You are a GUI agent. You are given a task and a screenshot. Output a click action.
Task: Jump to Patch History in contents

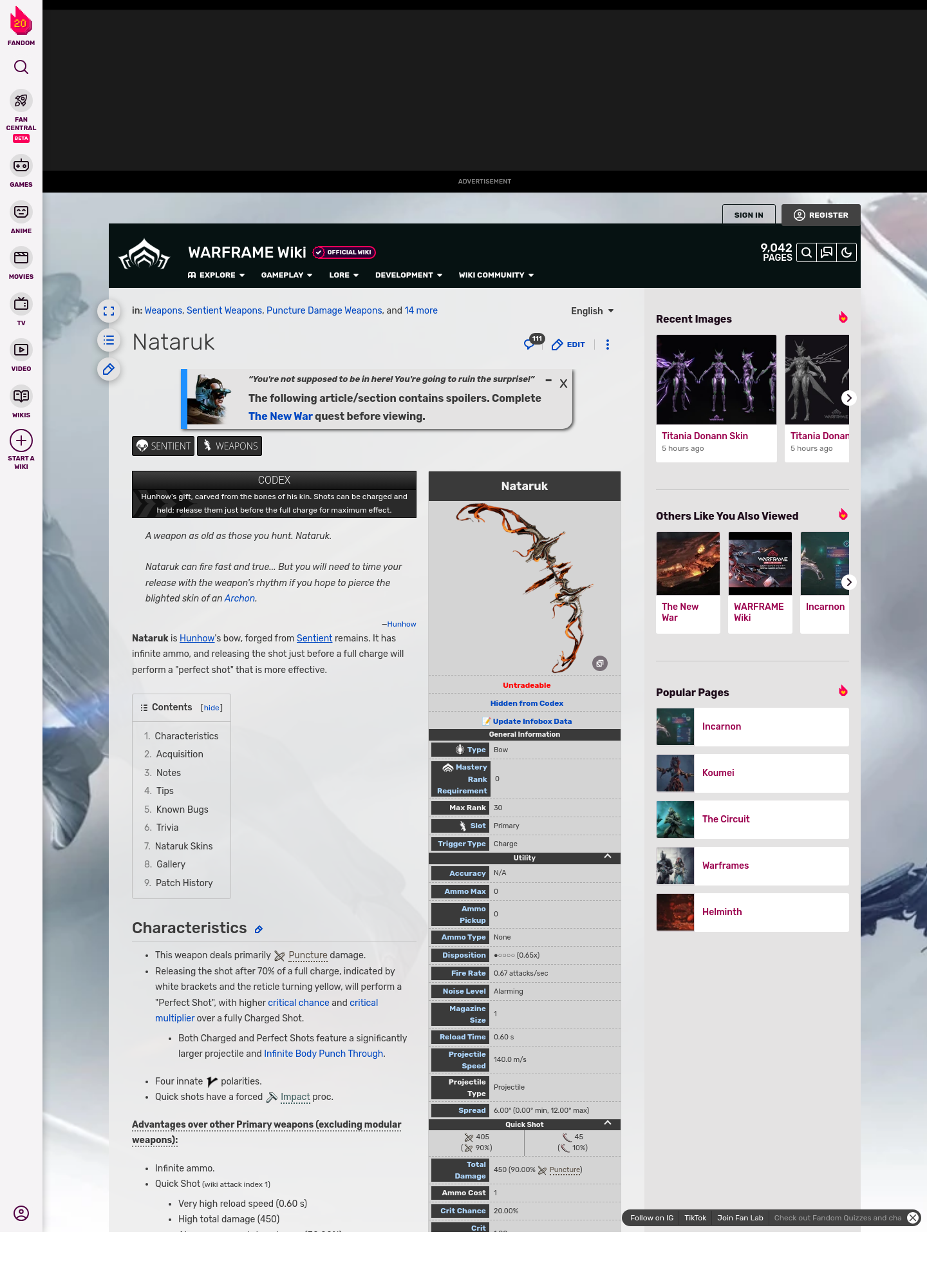184,883
